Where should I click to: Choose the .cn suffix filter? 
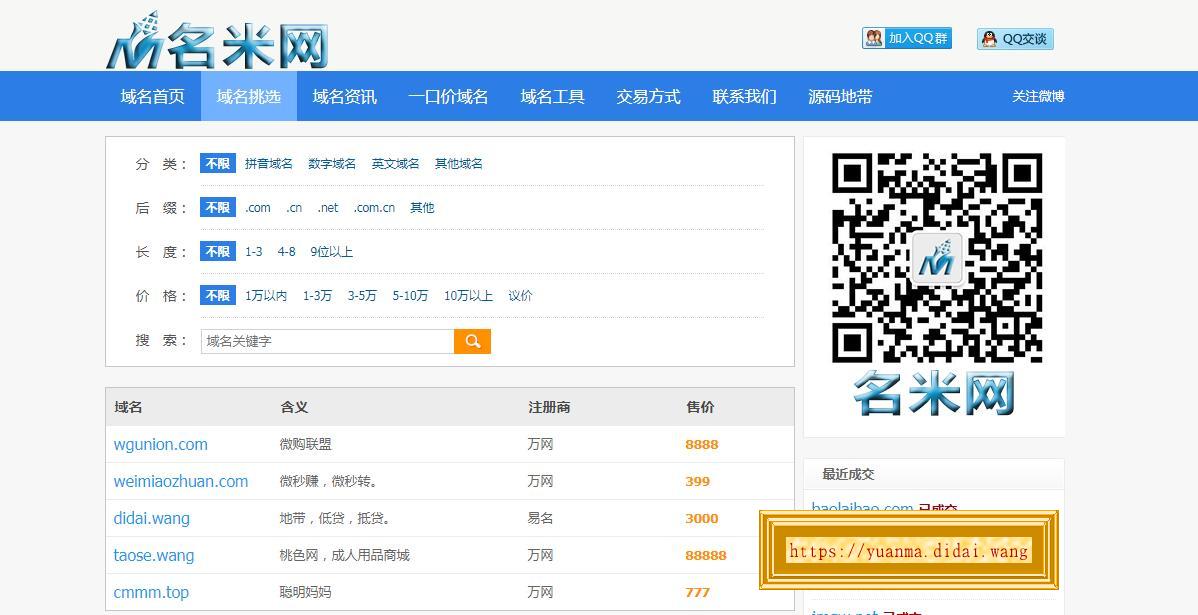tap(294, 208)
